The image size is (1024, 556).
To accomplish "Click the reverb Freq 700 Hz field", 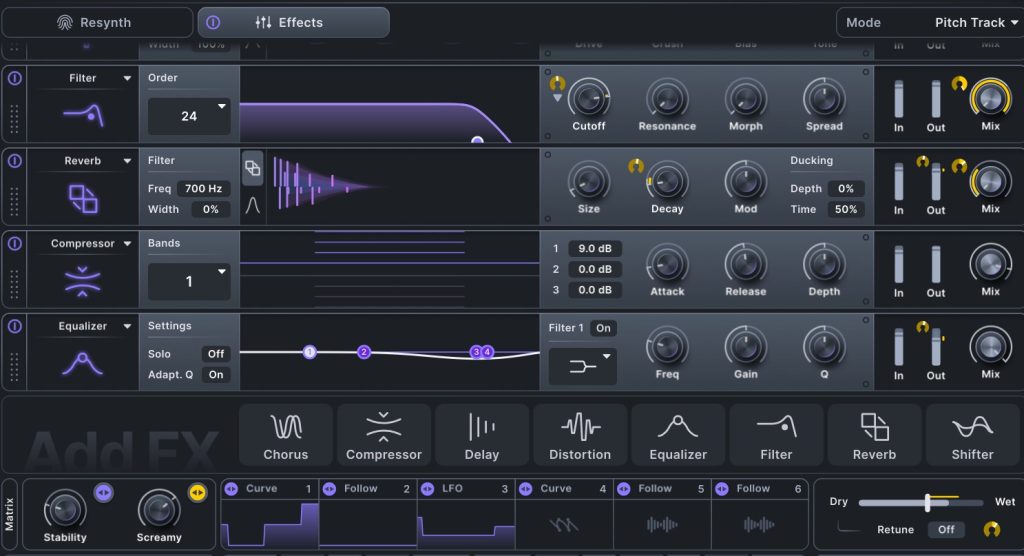I will tap(204, 189).
